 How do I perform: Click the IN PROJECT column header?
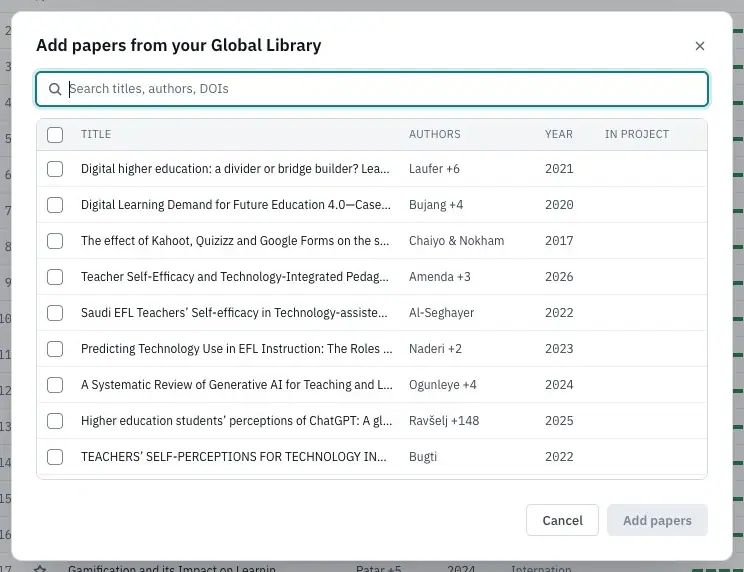(637, 134)
